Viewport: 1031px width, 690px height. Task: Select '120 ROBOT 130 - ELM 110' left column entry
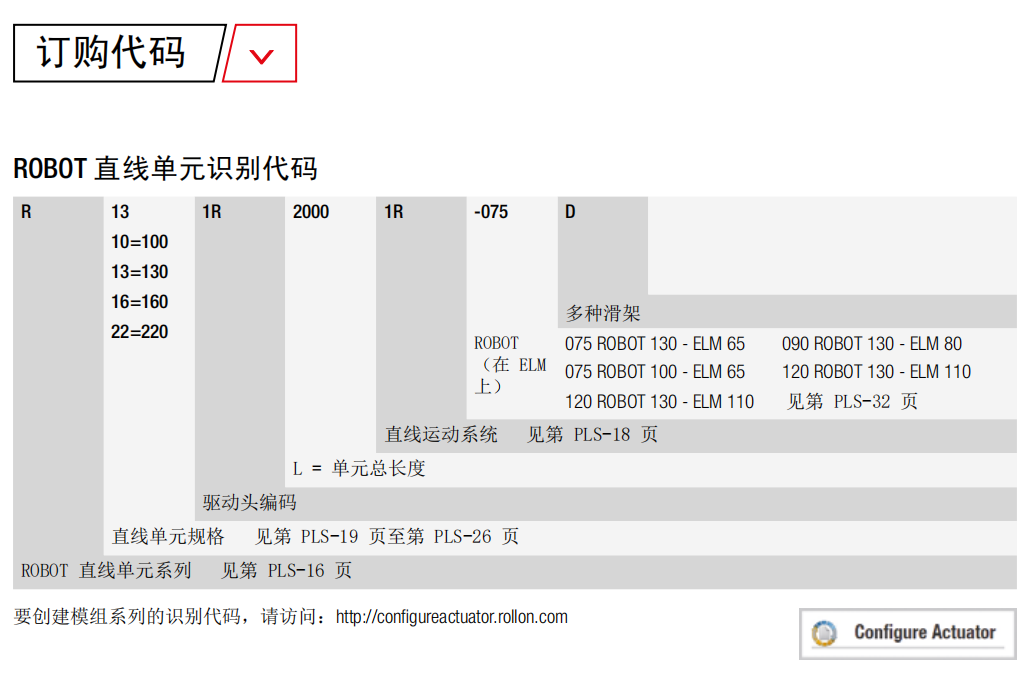point(659,402)
